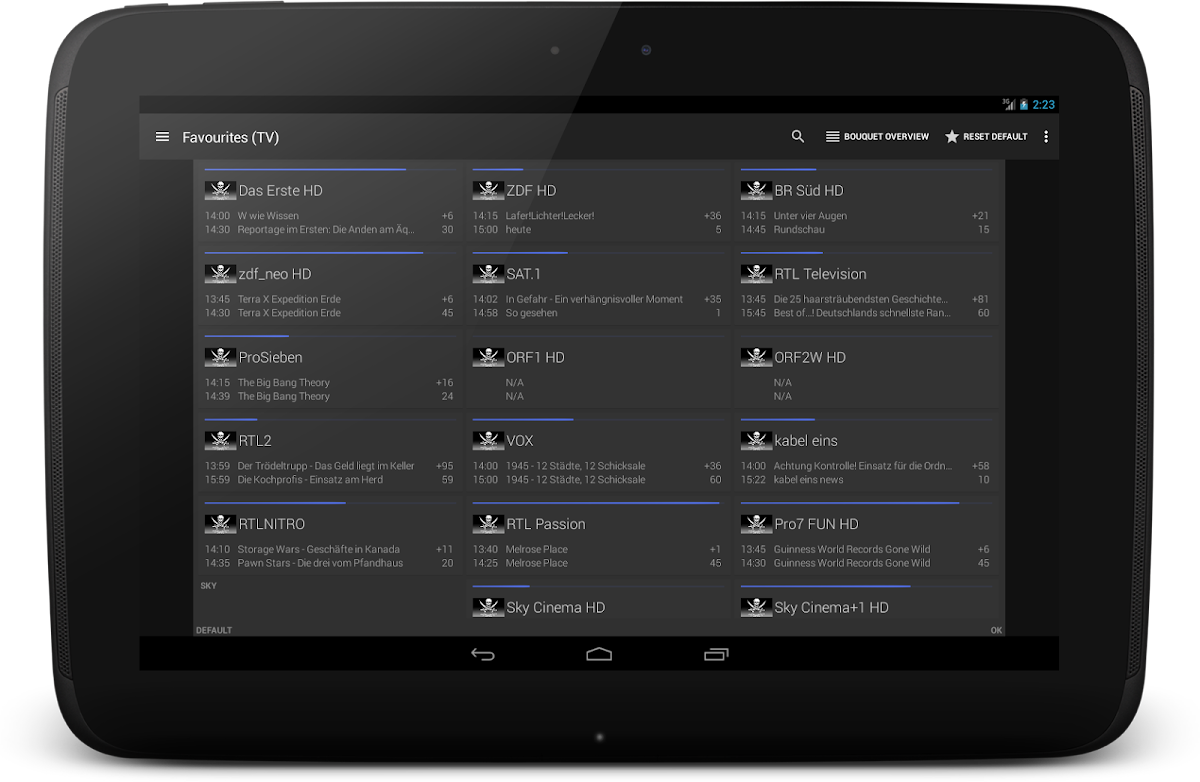The height and width of the screenshot is (782, 1200).
Task: Open the RTL Television channel entry
Action: coord(866,288)
